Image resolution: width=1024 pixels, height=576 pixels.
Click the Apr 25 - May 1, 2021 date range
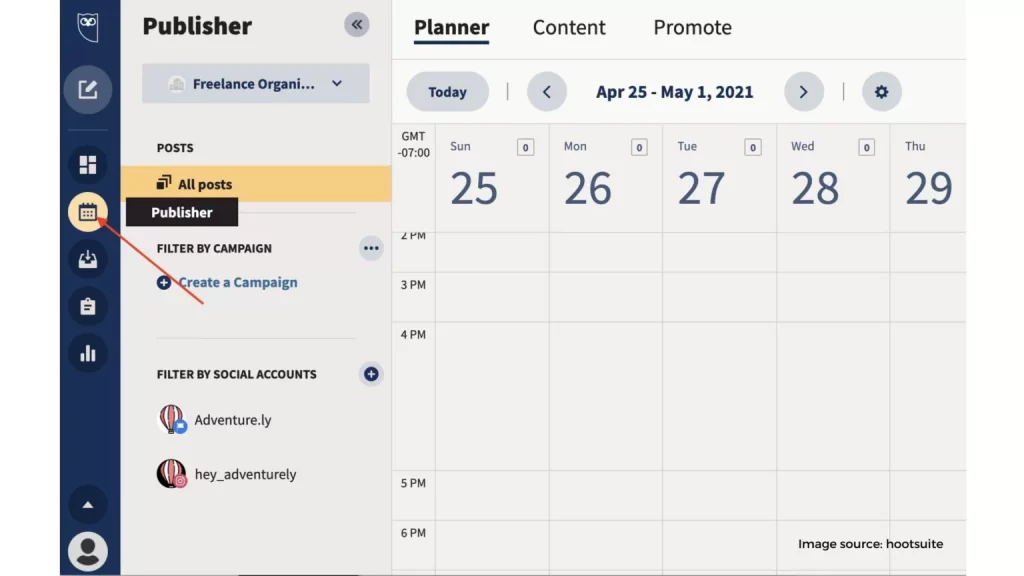(675, 92)
